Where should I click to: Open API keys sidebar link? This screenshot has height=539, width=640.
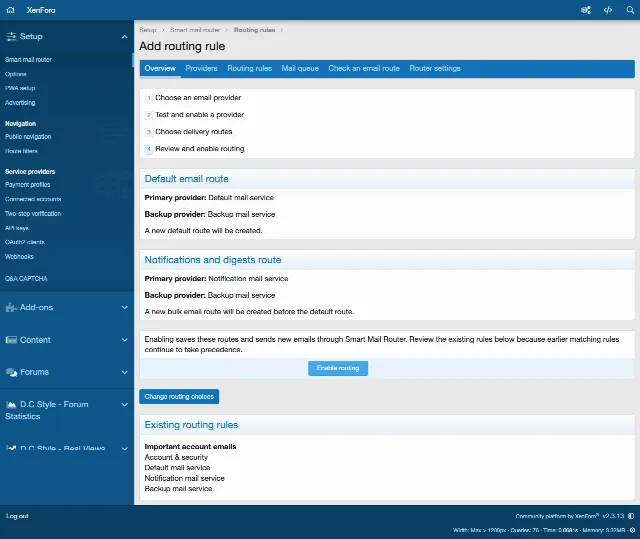point(17,228)
